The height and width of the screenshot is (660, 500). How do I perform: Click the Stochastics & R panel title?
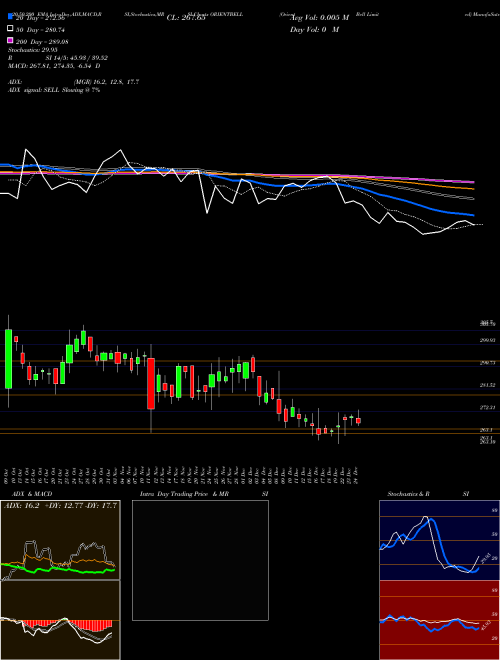pos(408,494)
